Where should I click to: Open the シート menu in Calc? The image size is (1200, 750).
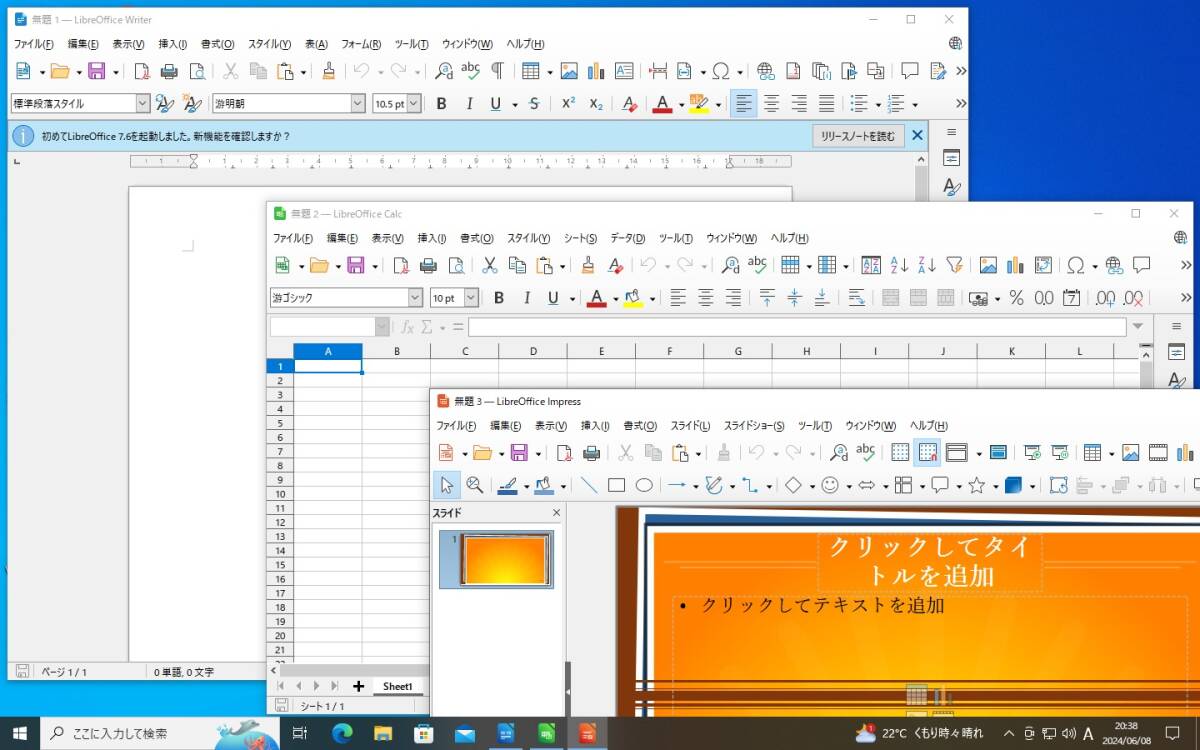click(580, 238)
